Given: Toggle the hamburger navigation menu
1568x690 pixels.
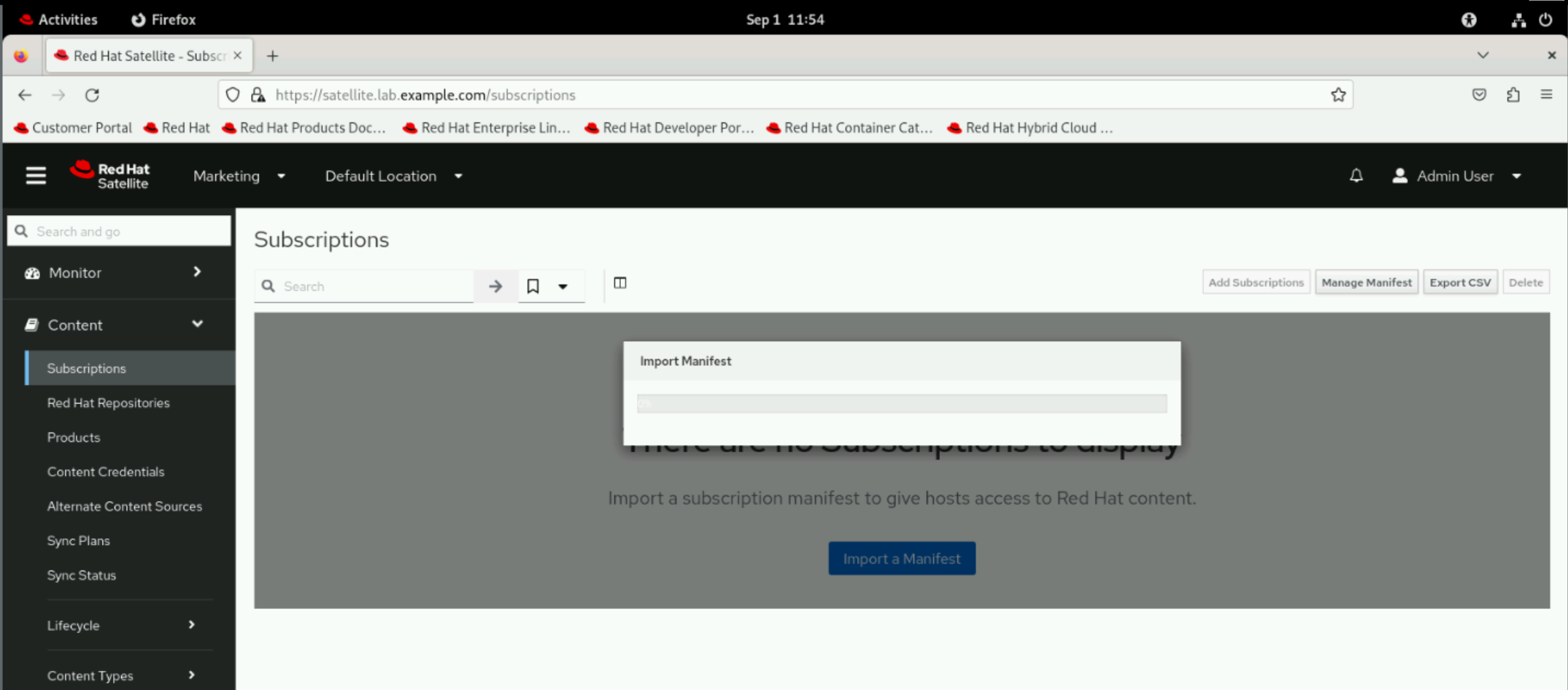Looking at the screenshot, I should [x=36, y=176].
